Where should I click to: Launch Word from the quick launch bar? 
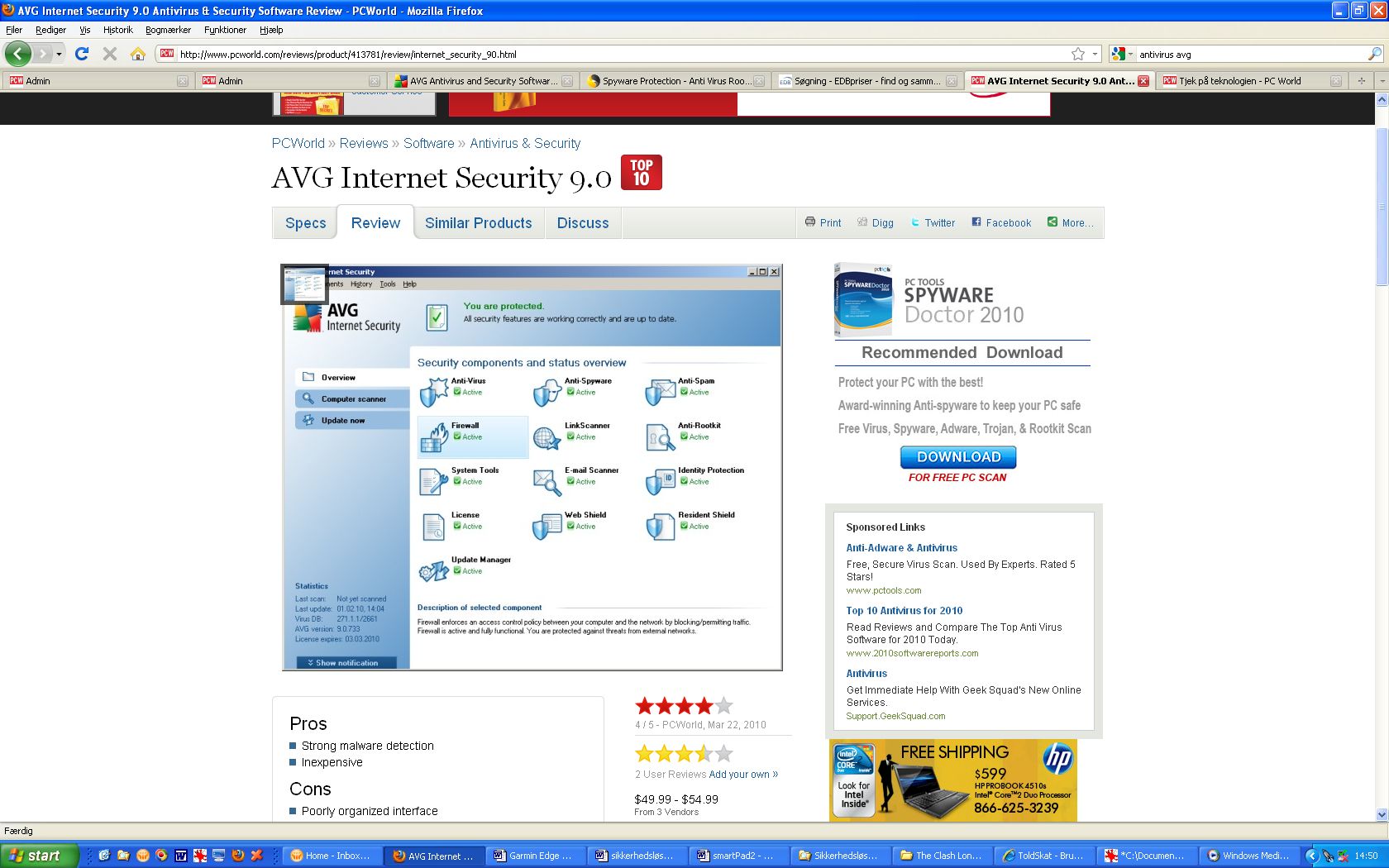[180, 856]
